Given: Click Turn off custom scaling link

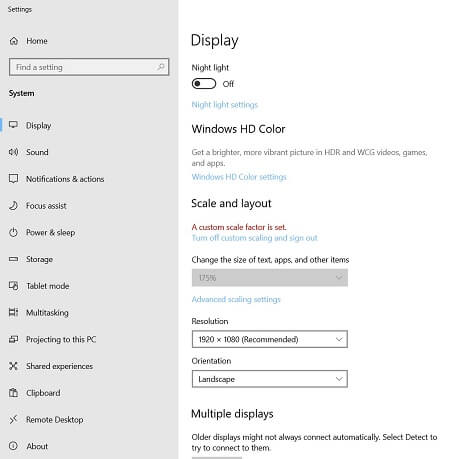Looking at the screenshot, I should [x=255, y=238].
